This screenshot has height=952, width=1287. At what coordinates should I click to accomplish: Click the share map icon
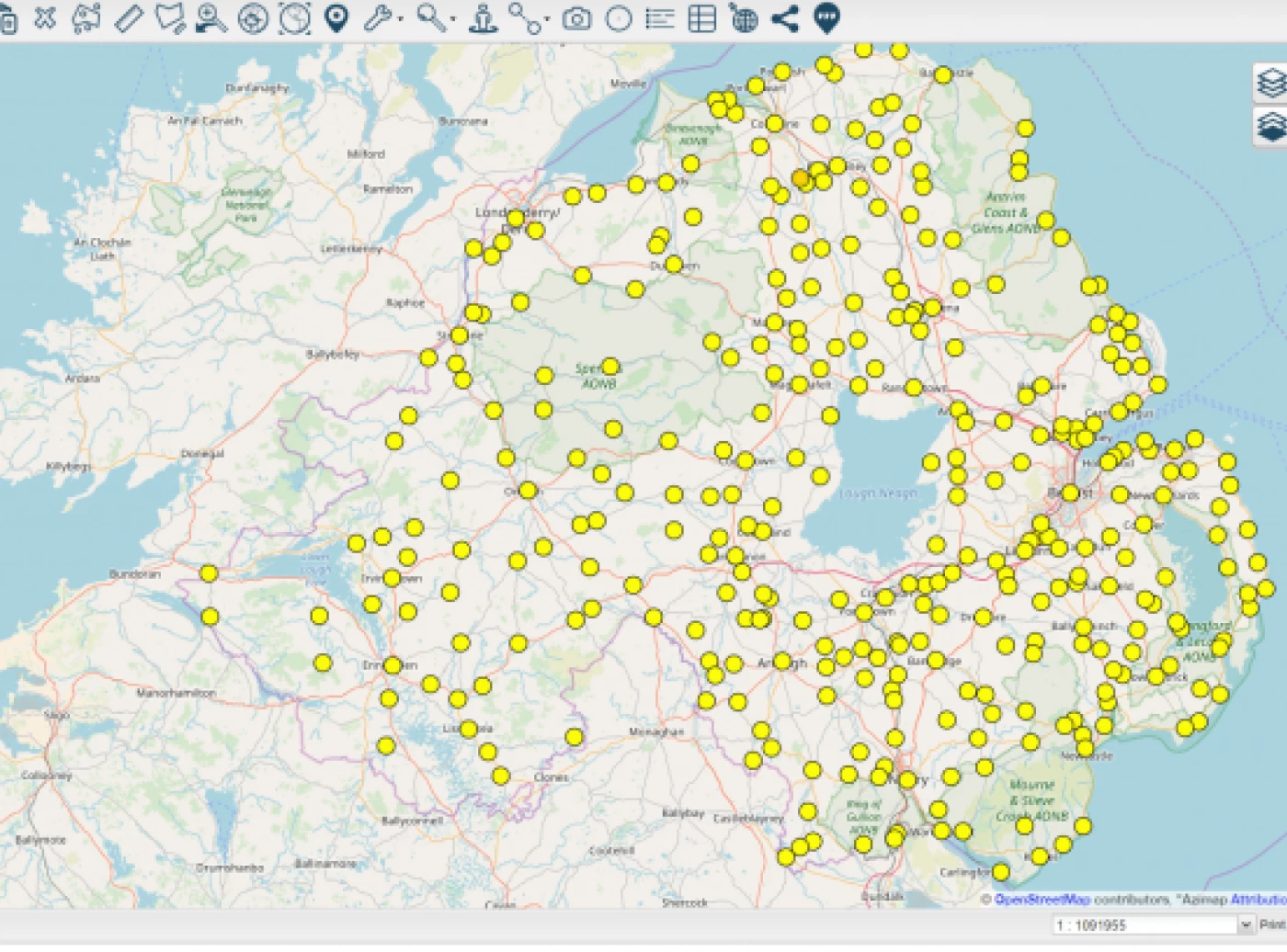tap(785, 17)
